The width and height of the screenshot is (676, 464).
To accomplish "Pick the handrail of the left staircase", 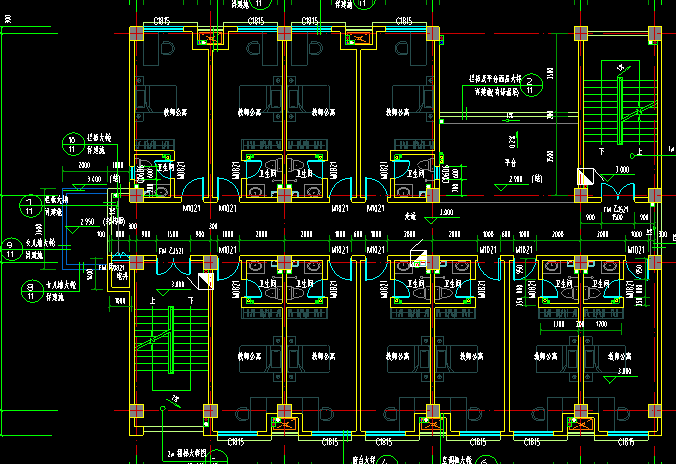I will pyautogui.click(x=171, y=340).
